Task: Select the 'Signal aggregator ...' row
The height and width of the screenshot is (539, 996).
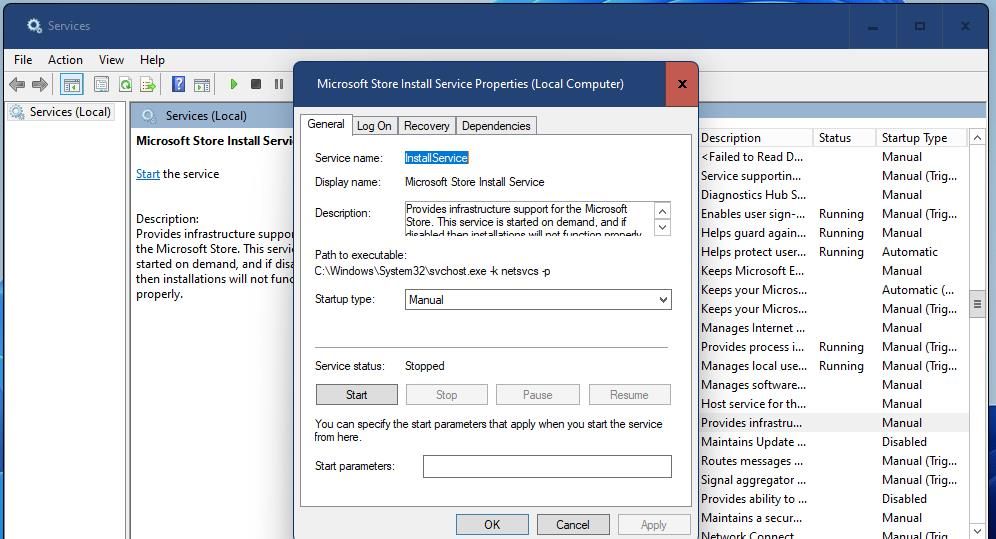Action: tap(833, 480)
